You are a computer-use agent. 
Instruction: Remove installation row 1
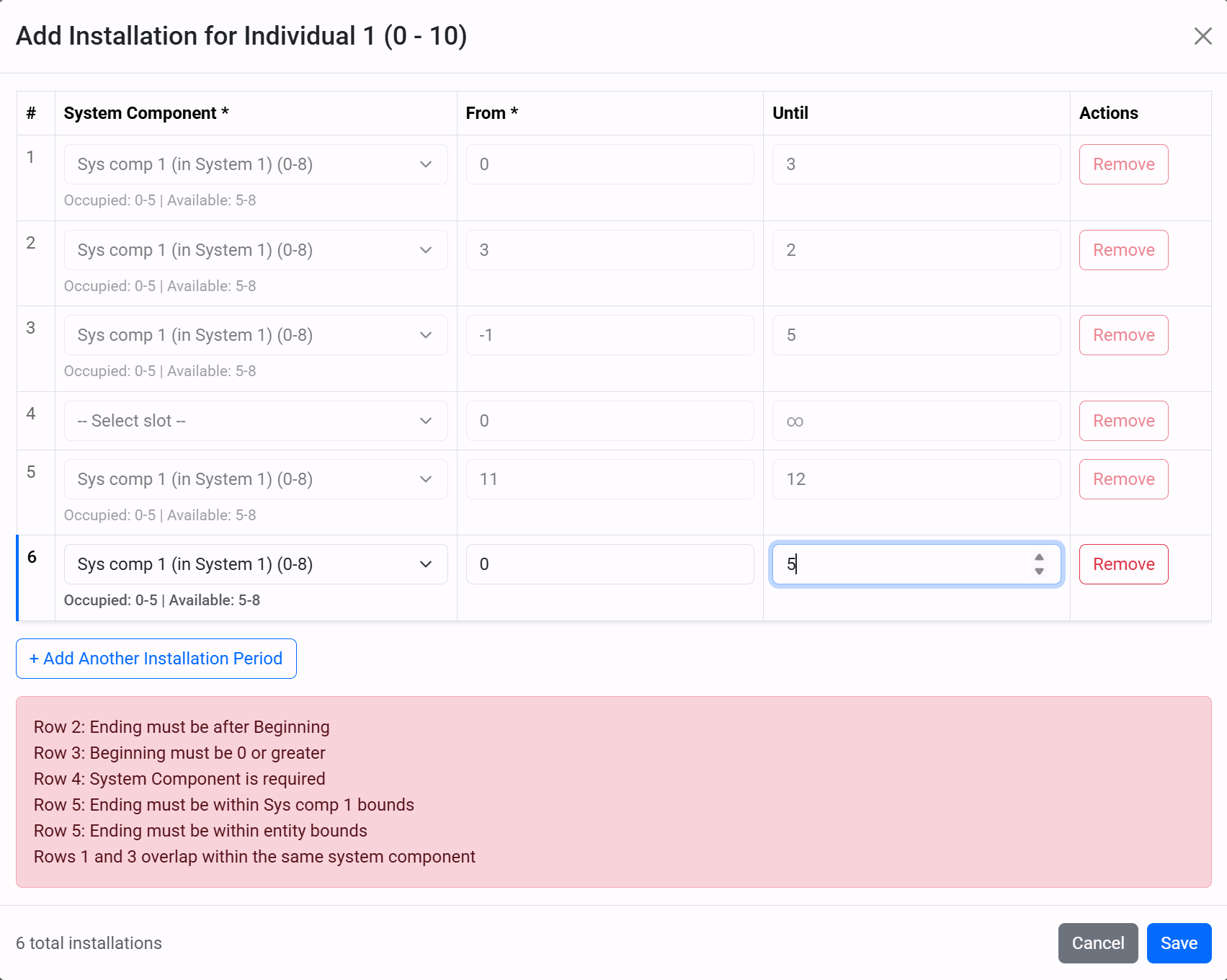1123,164
